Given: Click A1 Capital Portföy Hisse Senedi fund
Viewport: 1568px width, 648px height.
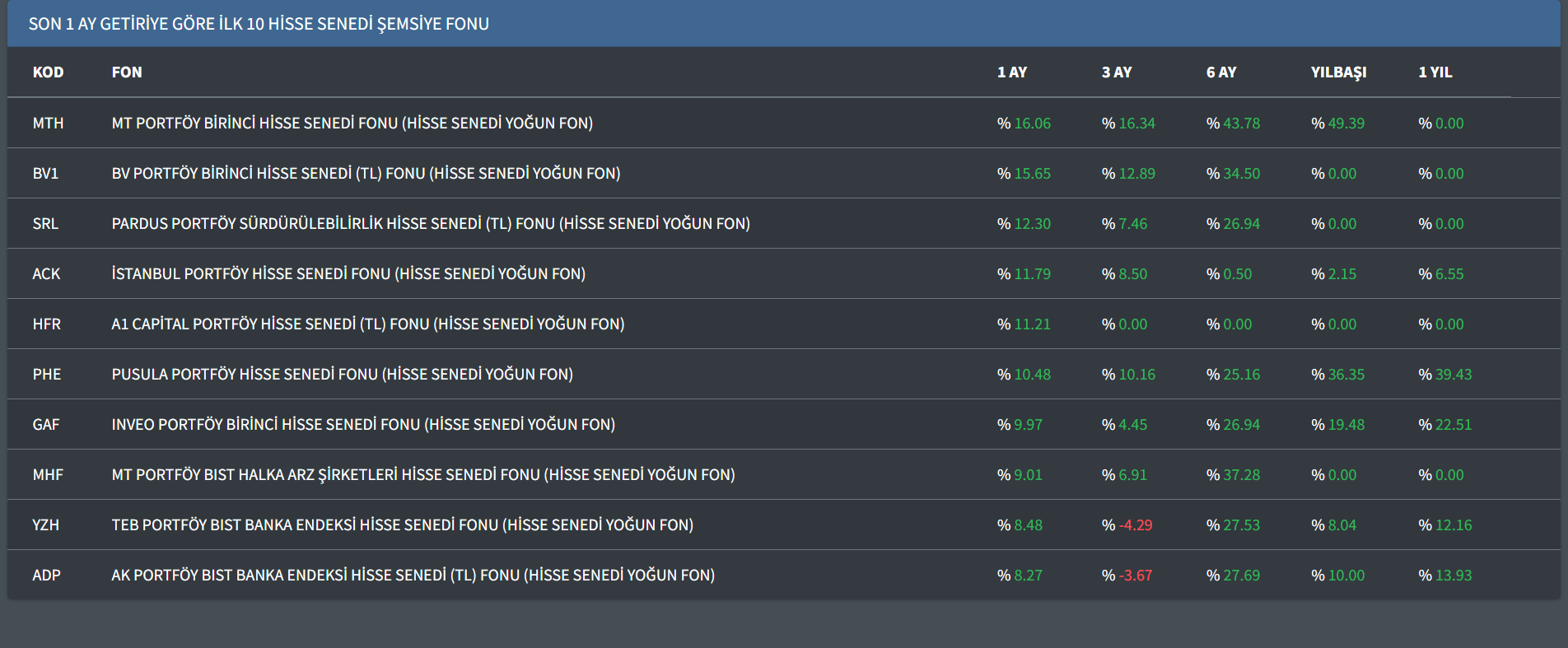Looking at the screenshot, I should coord(367,324).
